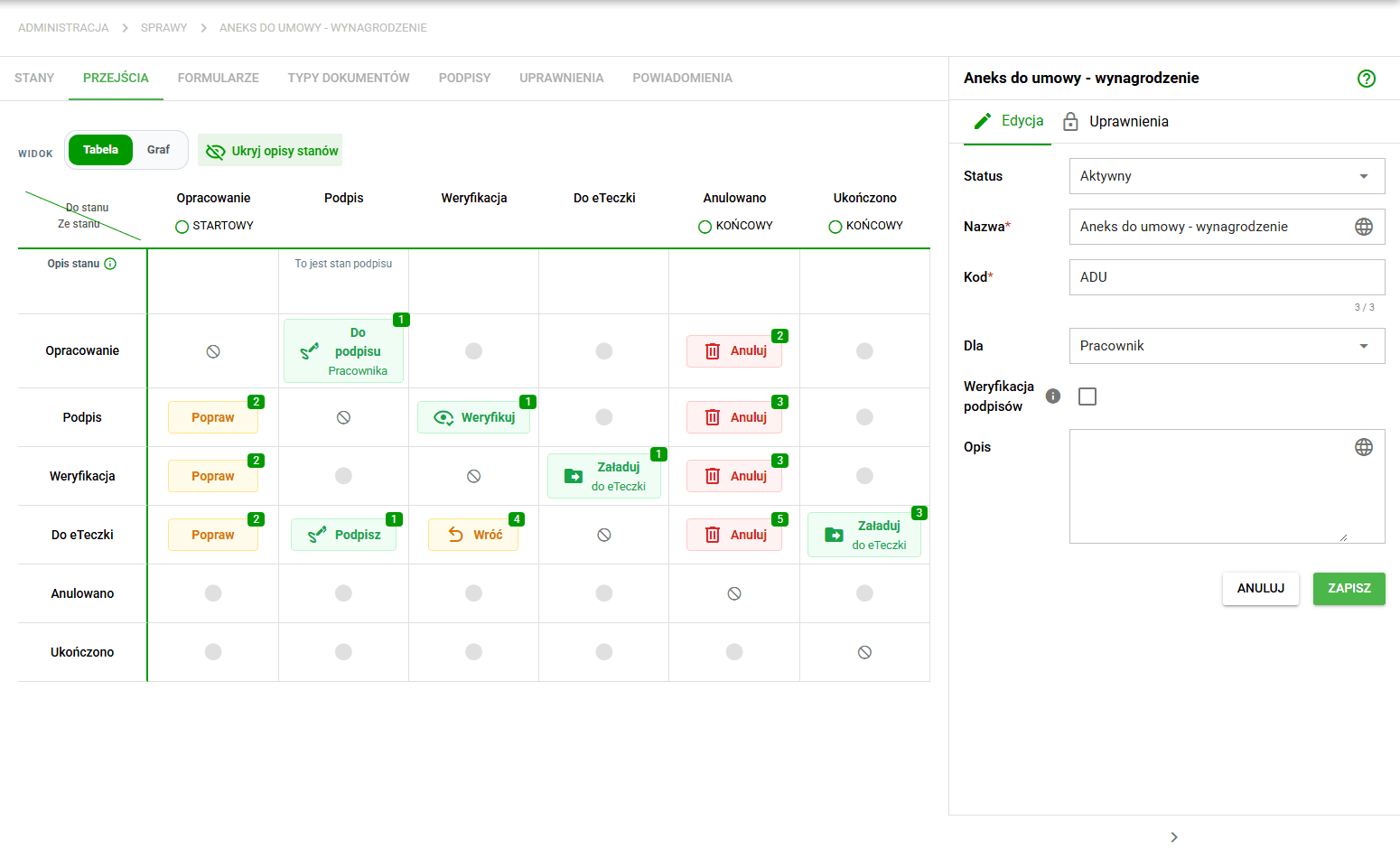Click the chevron arrow below the side panel

pyautogui.click(x=1174, y=837)
